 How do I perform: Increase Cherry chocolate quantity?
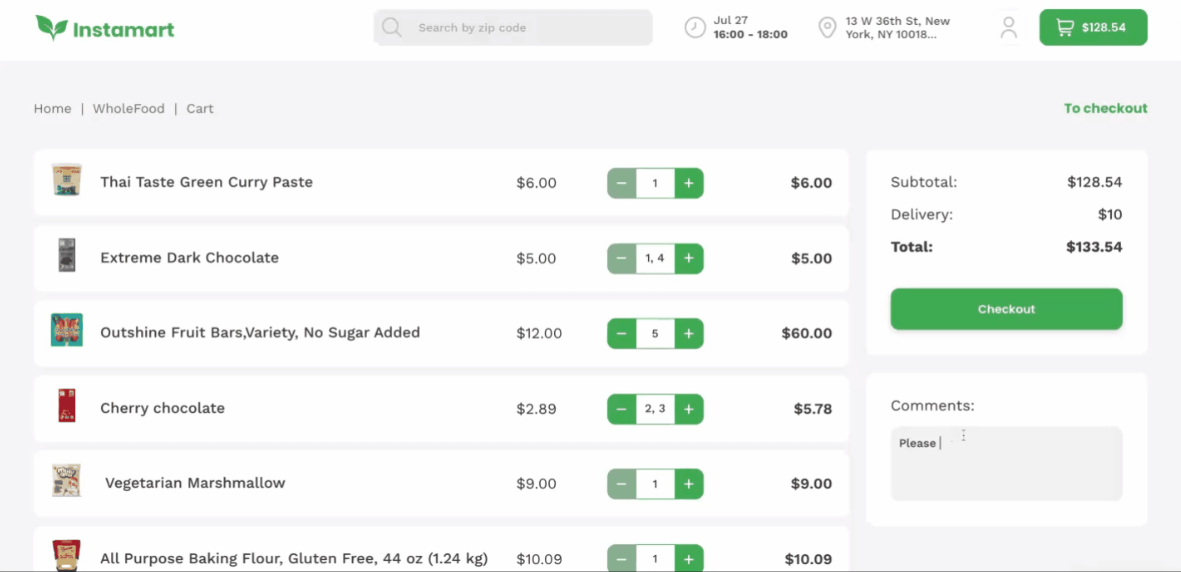[x=689, y=409]
